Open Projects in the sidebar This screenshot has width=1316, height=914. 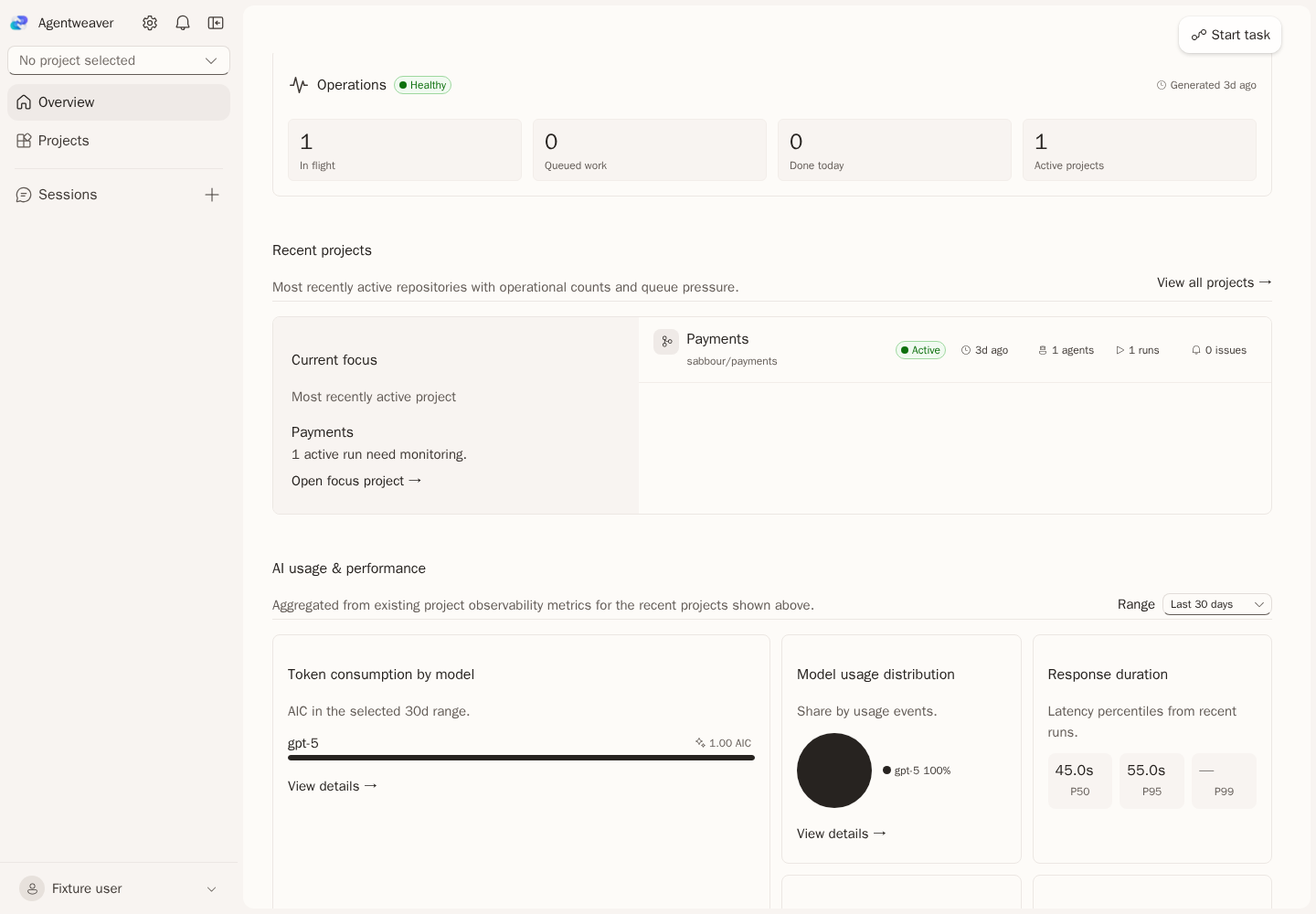(119, 141)
